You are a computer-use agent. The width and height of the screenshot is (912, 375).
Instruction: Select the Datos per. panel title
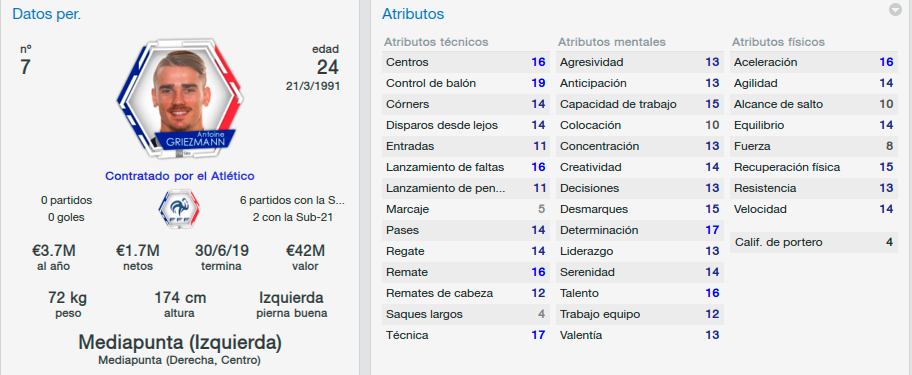(x=47, y=14)
